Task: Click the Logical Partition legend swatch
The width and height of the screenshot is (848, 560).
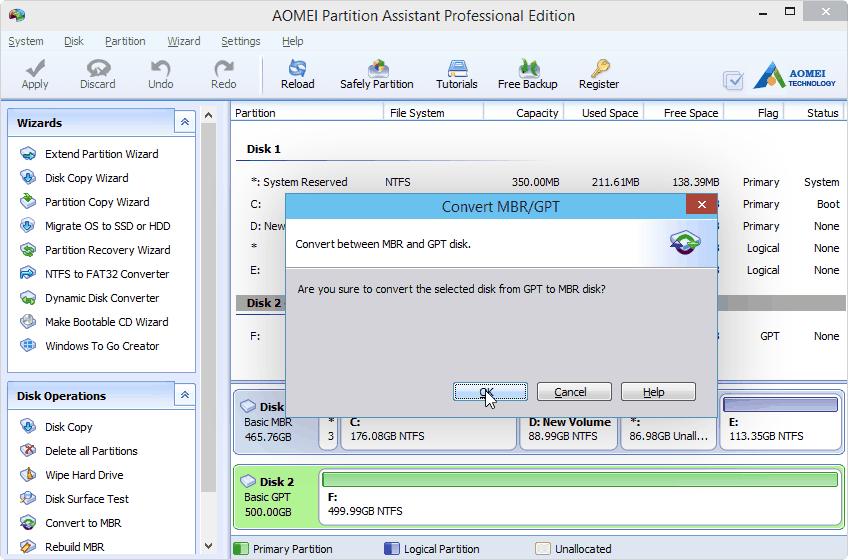Action: point(392,549)
